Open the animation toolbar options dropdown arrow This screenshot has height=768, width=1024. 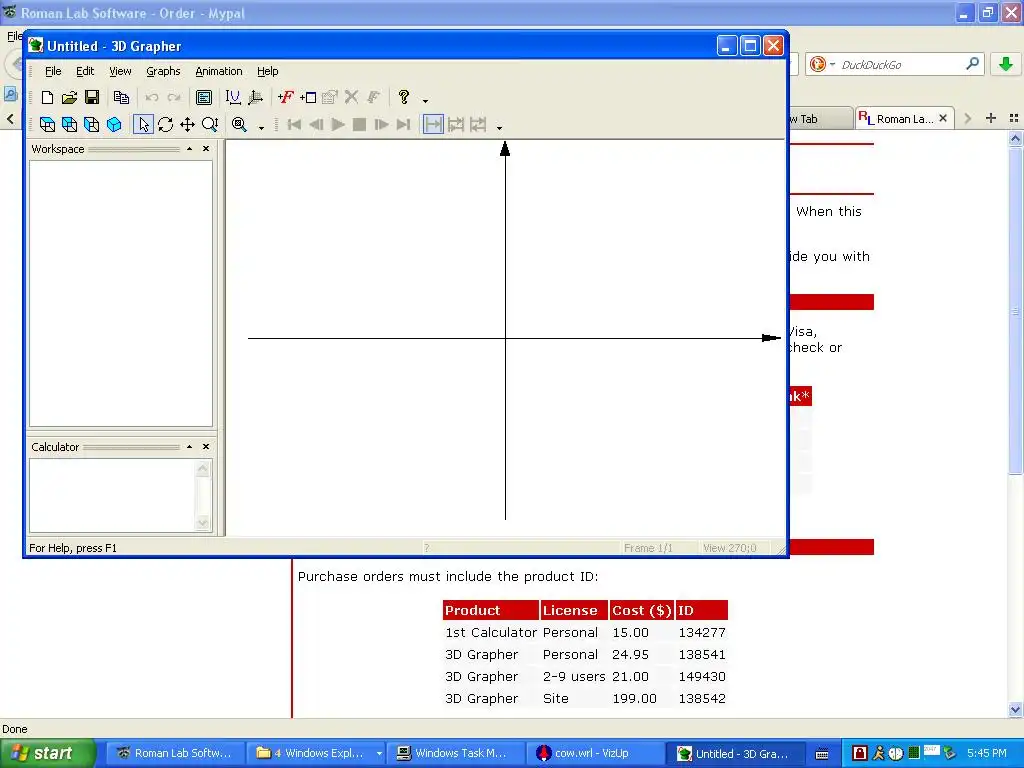500,127
